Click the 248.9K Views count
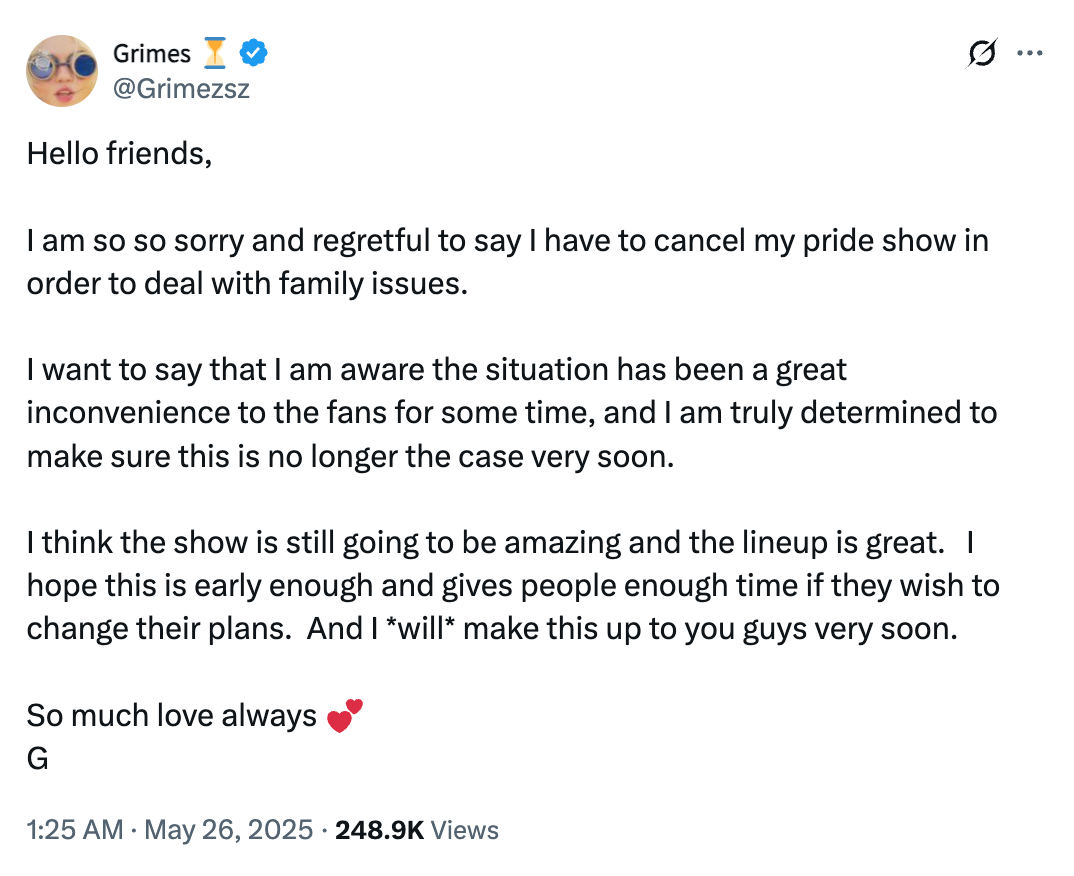This screenshot has height=876, width=1074. (416, 829)
